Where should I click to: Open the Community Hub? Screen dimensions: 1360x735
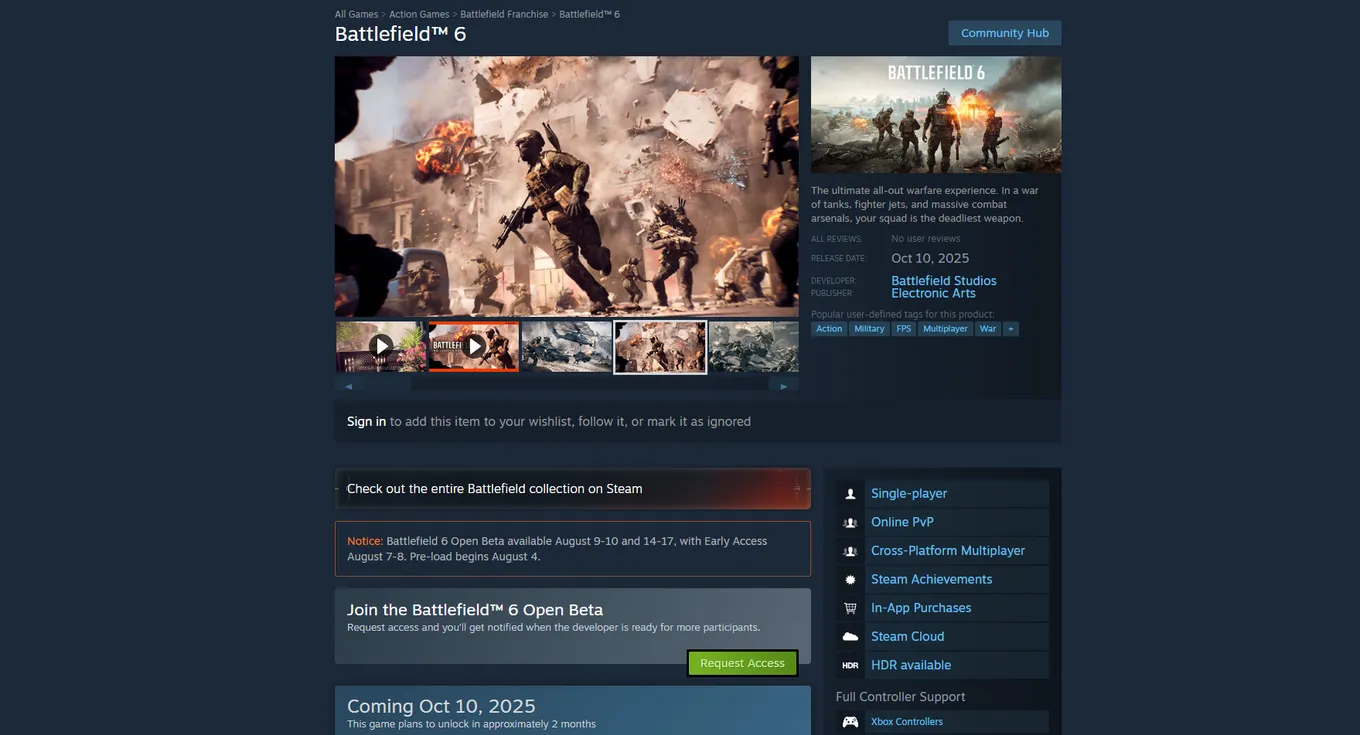point(1005,33)
